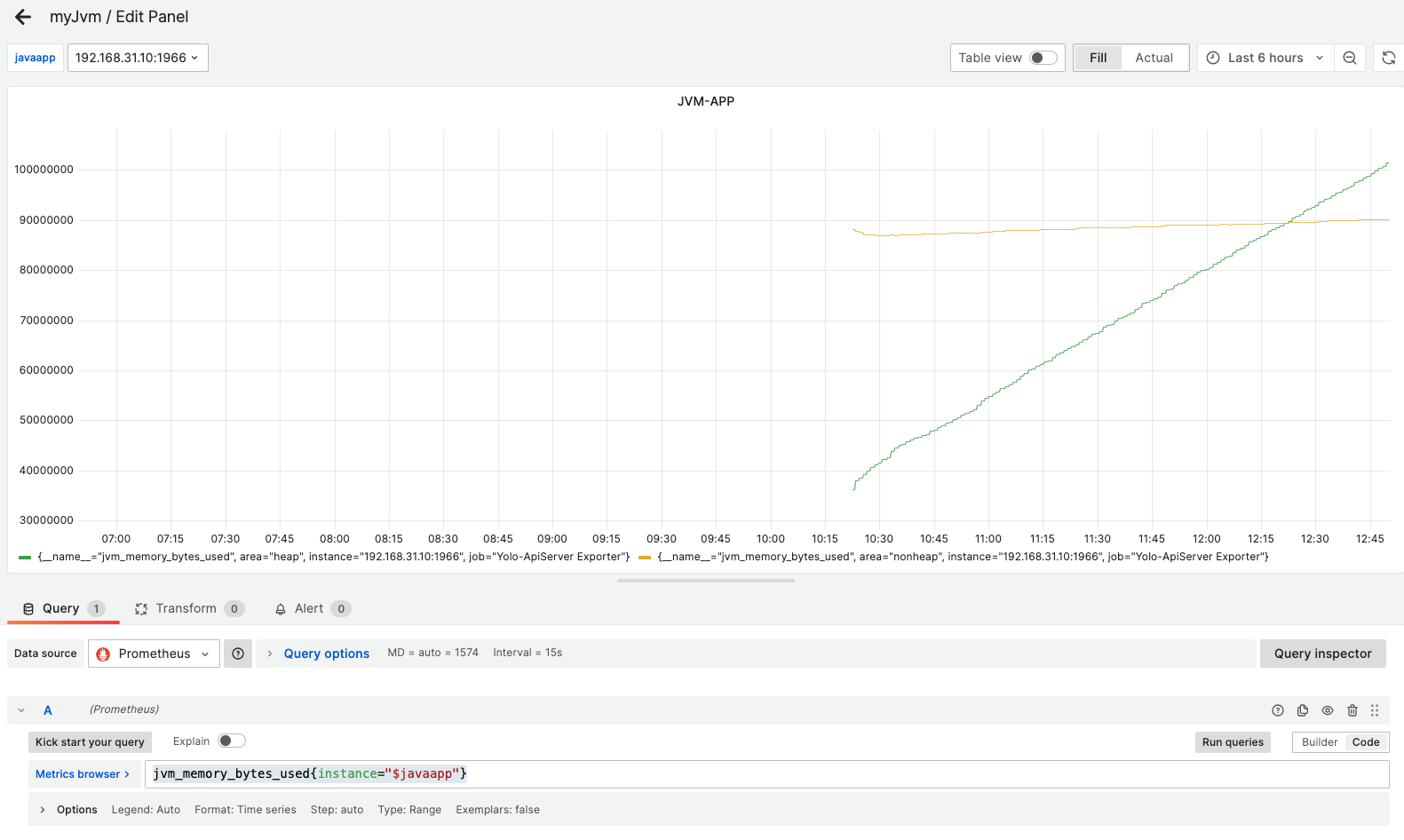Click Step: auto text
Screen dimensions: 1404x840
337,810
